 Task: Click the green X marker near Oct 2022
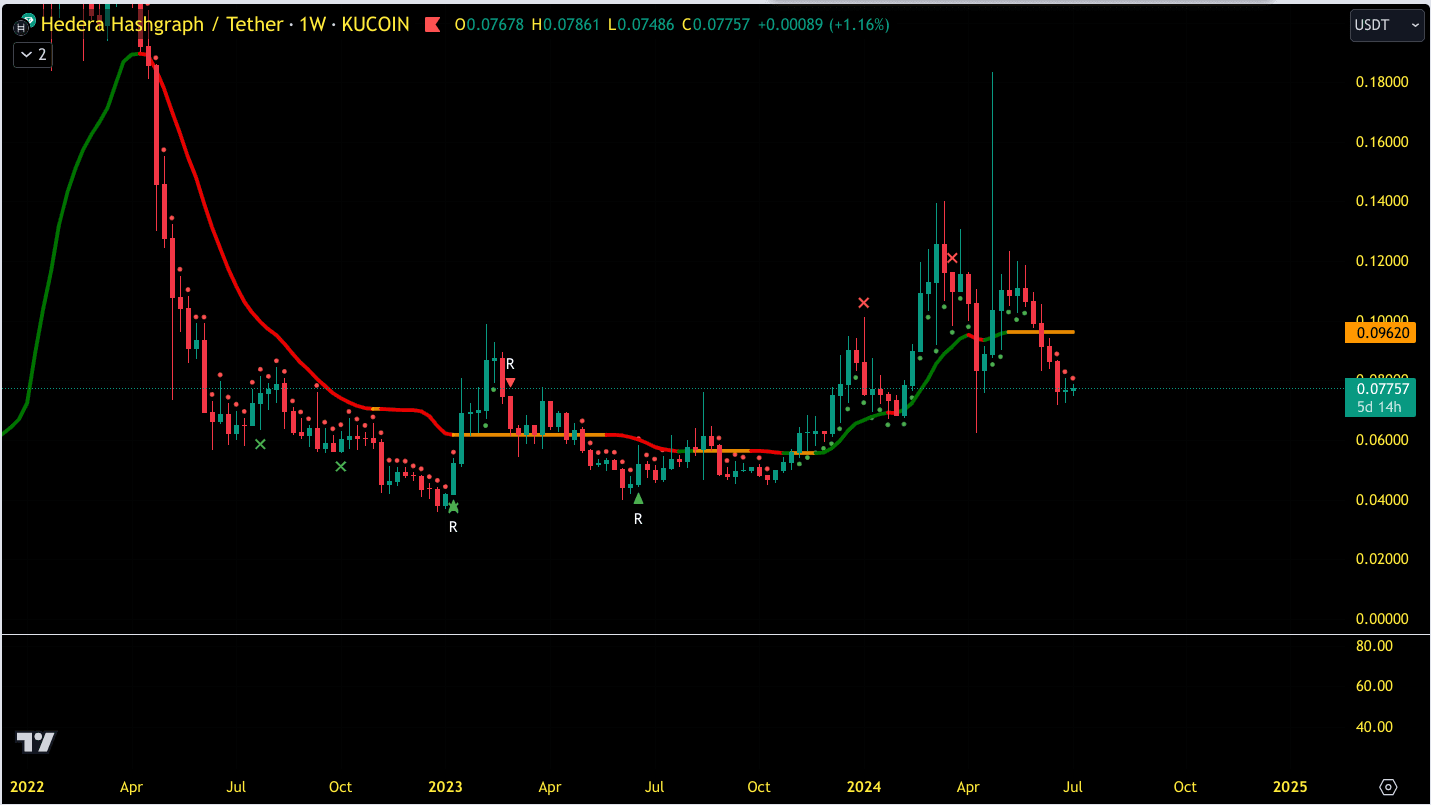(341, 466)
